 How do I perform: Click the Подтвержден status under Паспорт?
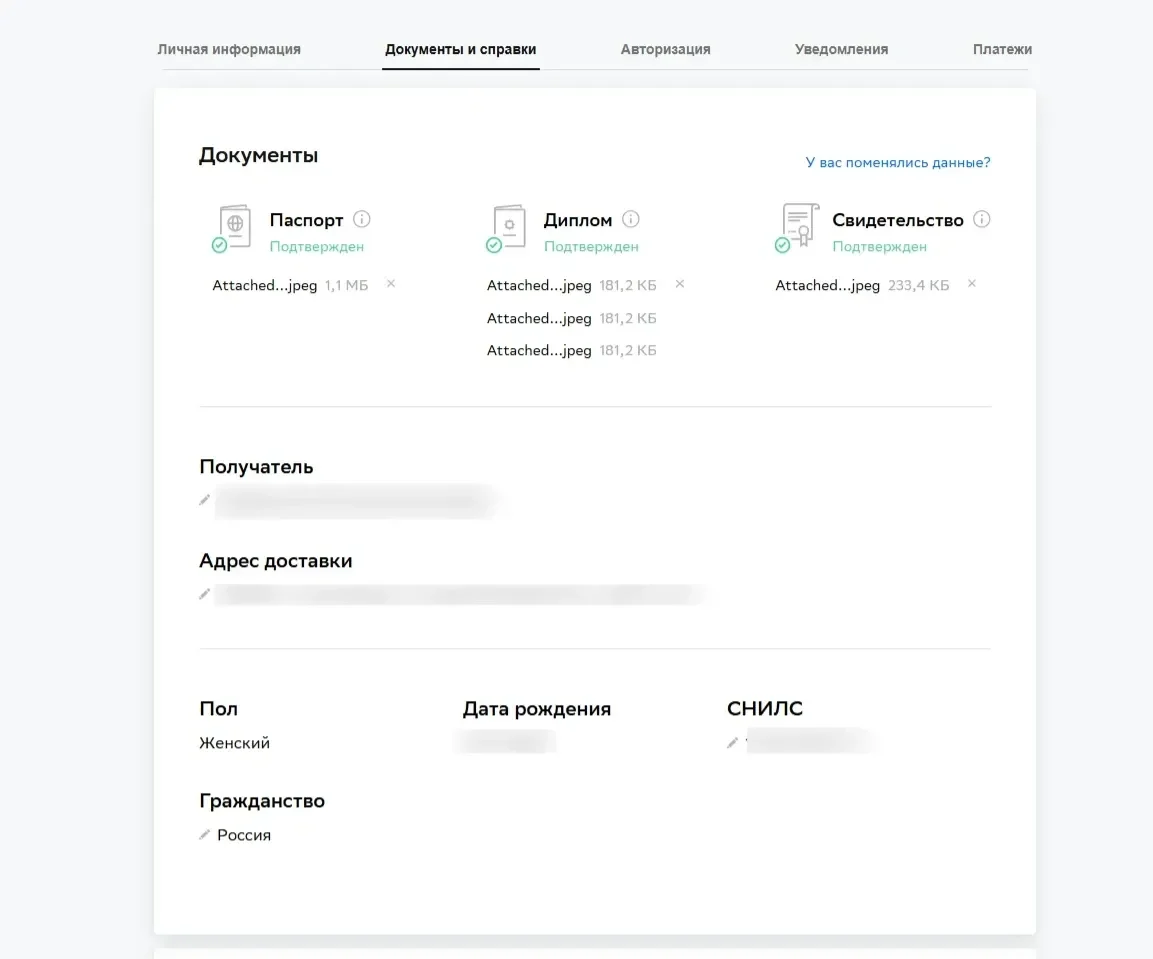tap(316, 247)
